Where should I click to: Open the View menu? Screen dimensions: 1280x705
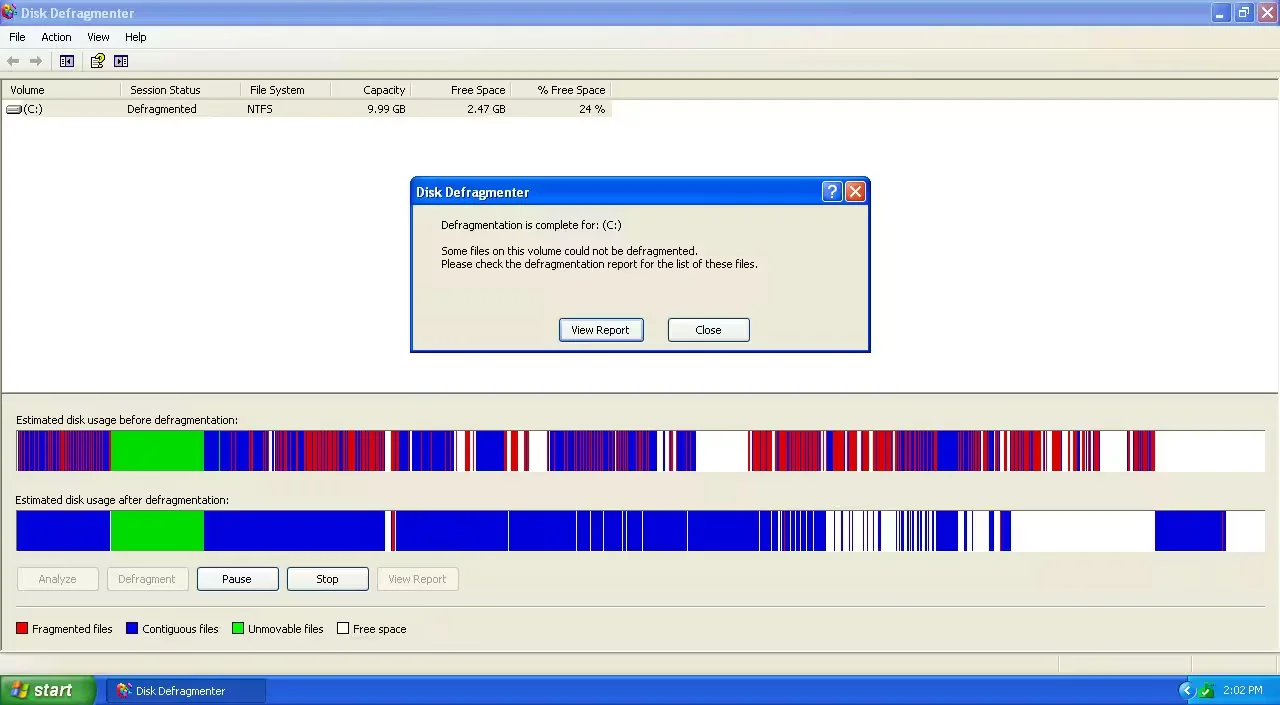point(98,37)
